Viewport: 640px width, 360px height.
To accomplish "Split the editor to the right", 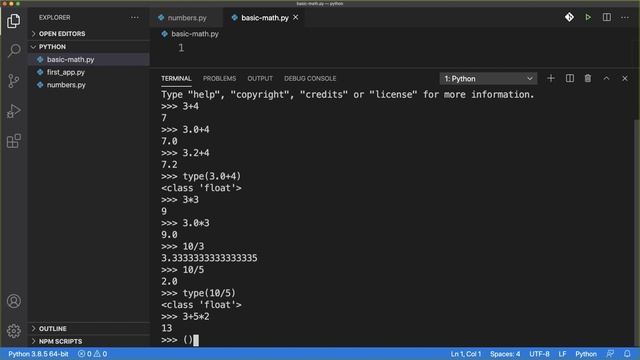I will coord(607,17).
